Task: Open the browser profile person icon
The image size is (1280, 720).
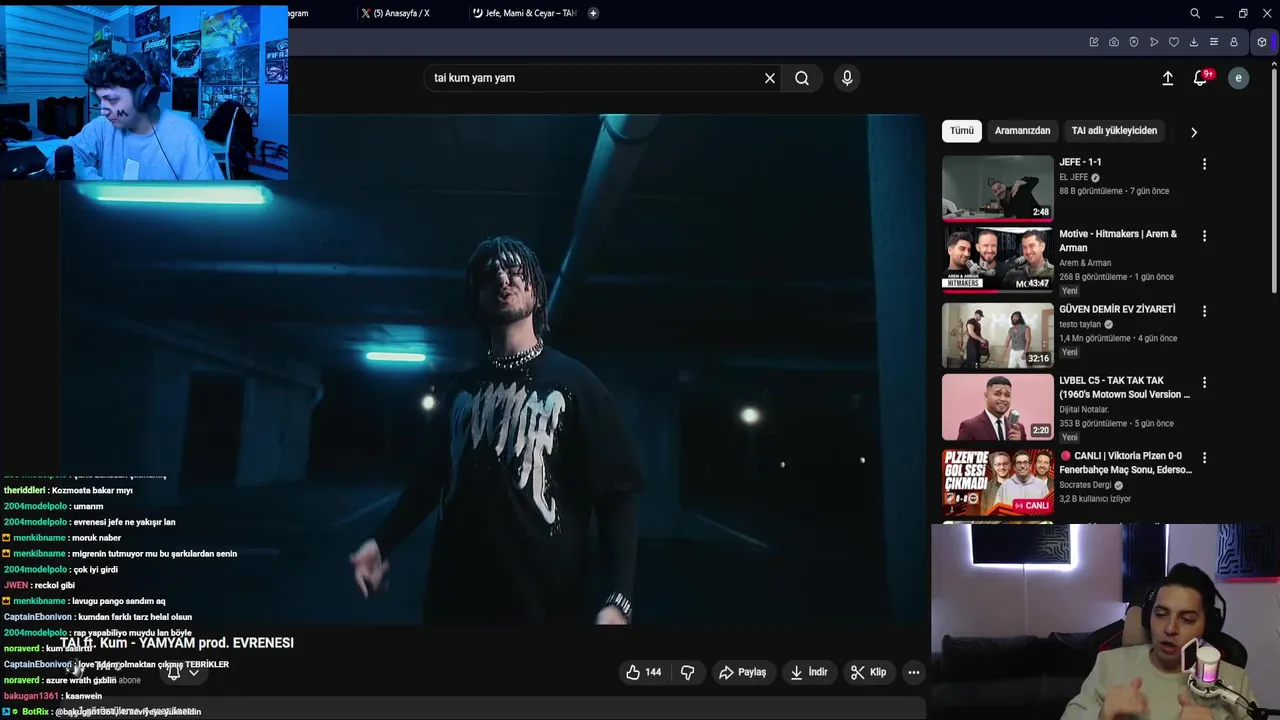Action: [1234, 42]
